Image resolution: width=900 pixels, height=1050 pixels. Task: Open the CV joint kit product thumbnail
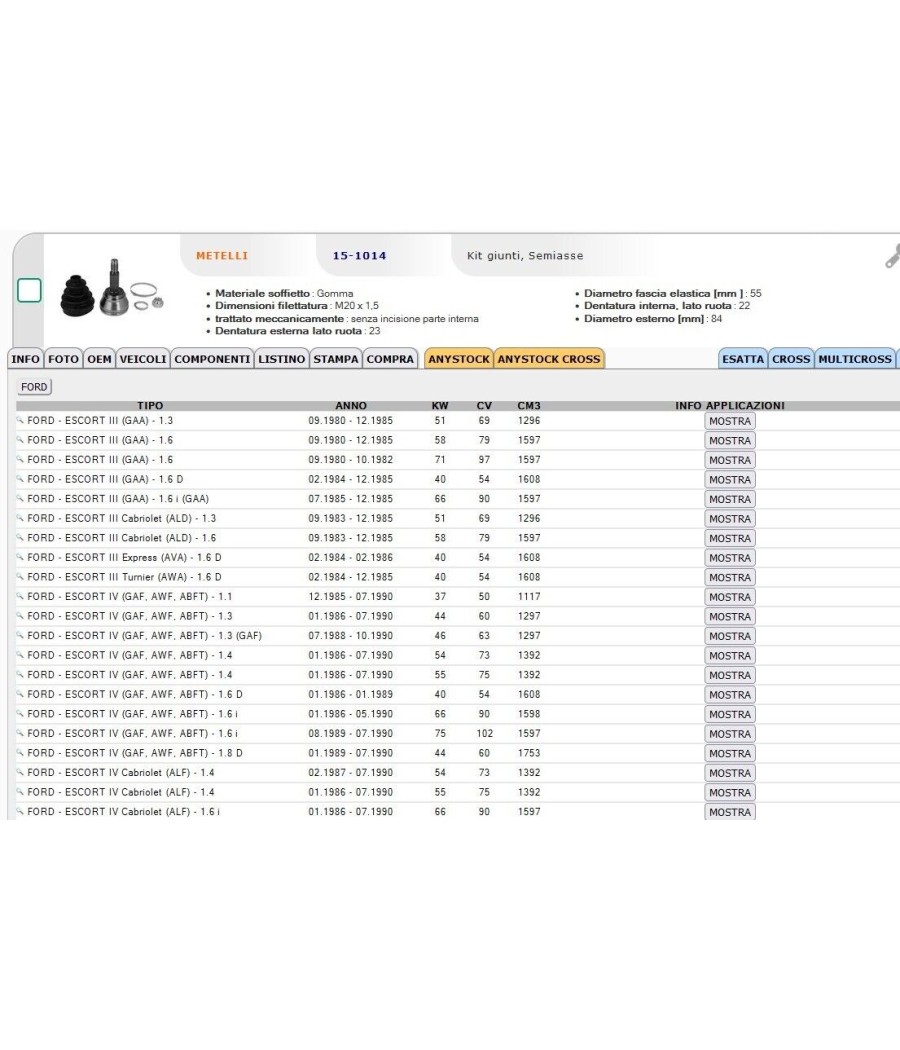click(112, 289)
